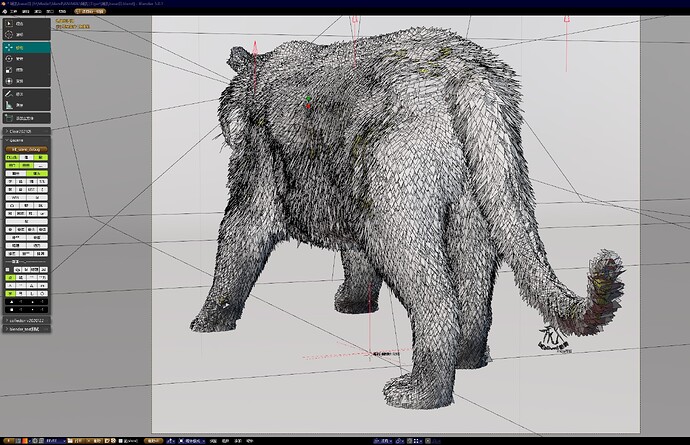Expand the collector v2020 panel
The image size is (690, 445).
click(x=26, y=320)
